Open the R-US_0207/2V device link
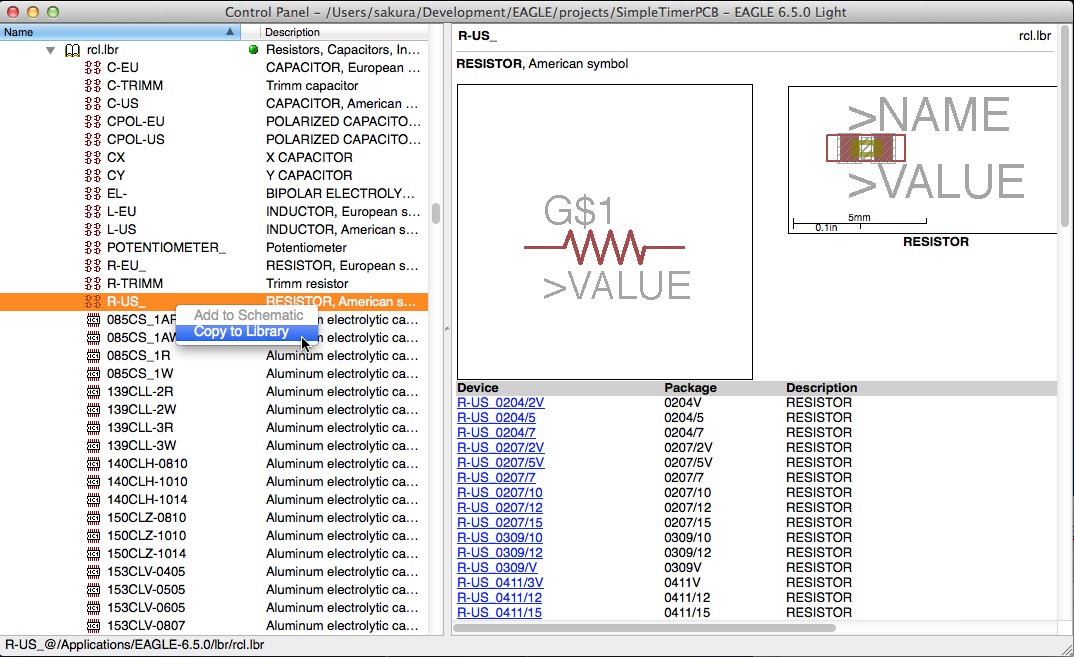This screenshot has height=657, width=1074. point(500,448)
